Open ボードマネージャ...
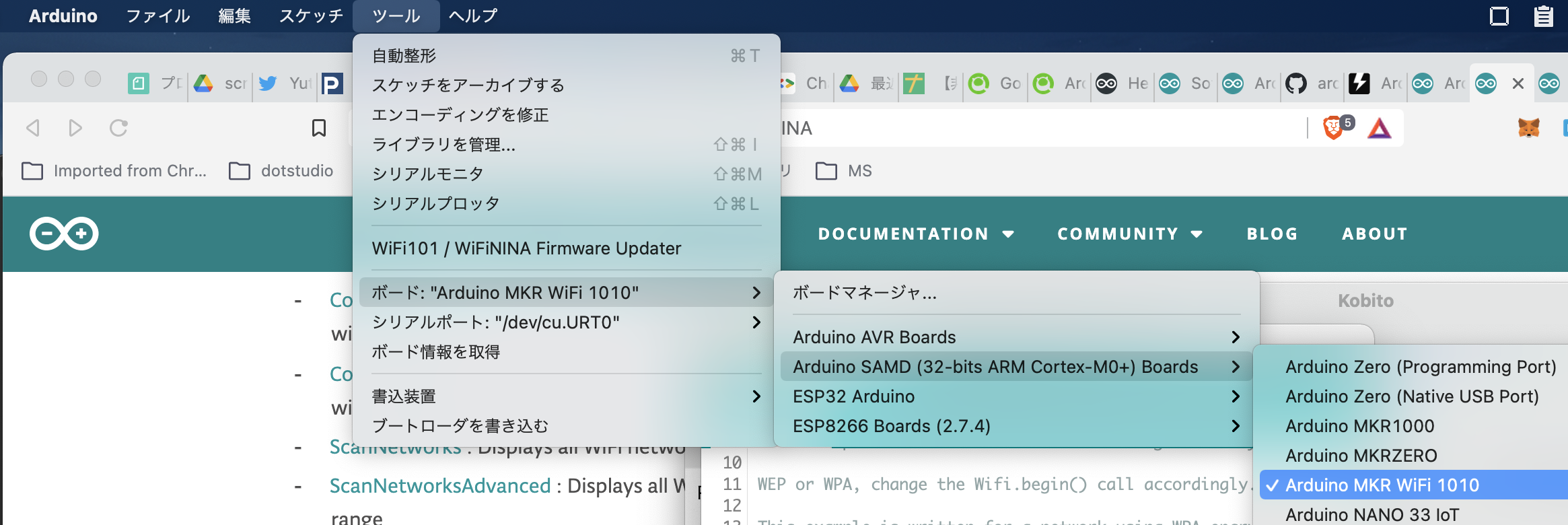The width and height of the screenshot is (1568, 525). coord(1016,293)
